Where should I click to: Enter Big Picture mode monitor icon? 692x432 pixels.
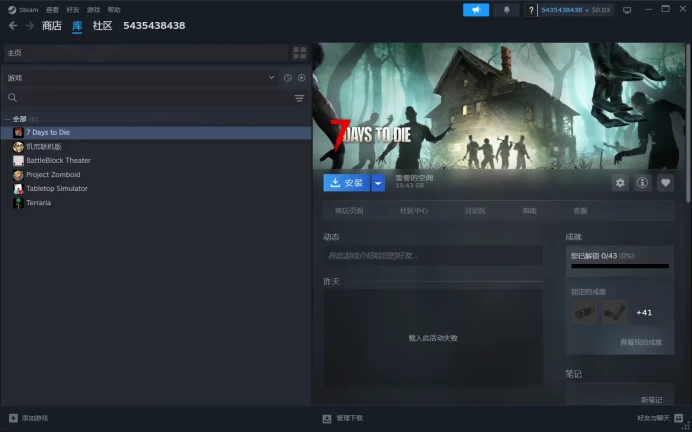627,10
